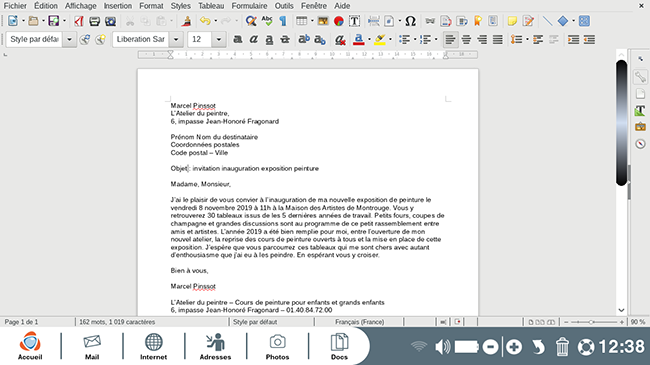The height and width of the screenshot is (365, 650).
Task: Clear direct formatting icon
Action: coord(340,39)
